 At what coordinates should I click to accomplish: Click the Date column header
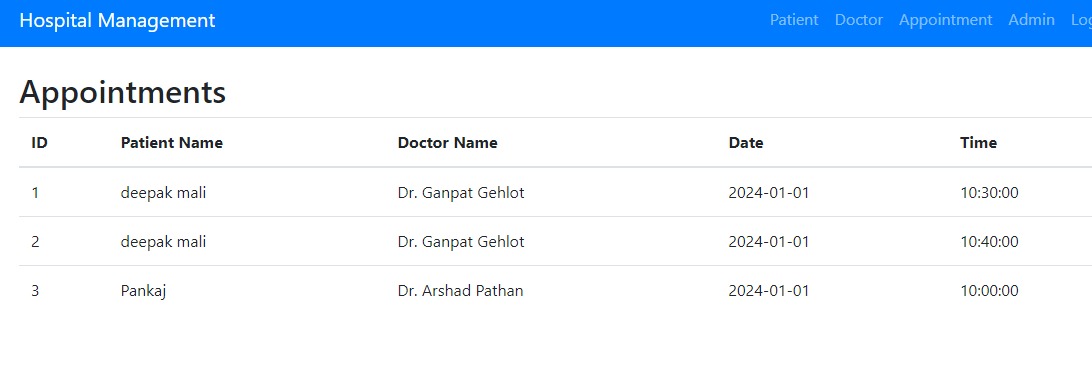pyautogui.click(x=746, y=143)
